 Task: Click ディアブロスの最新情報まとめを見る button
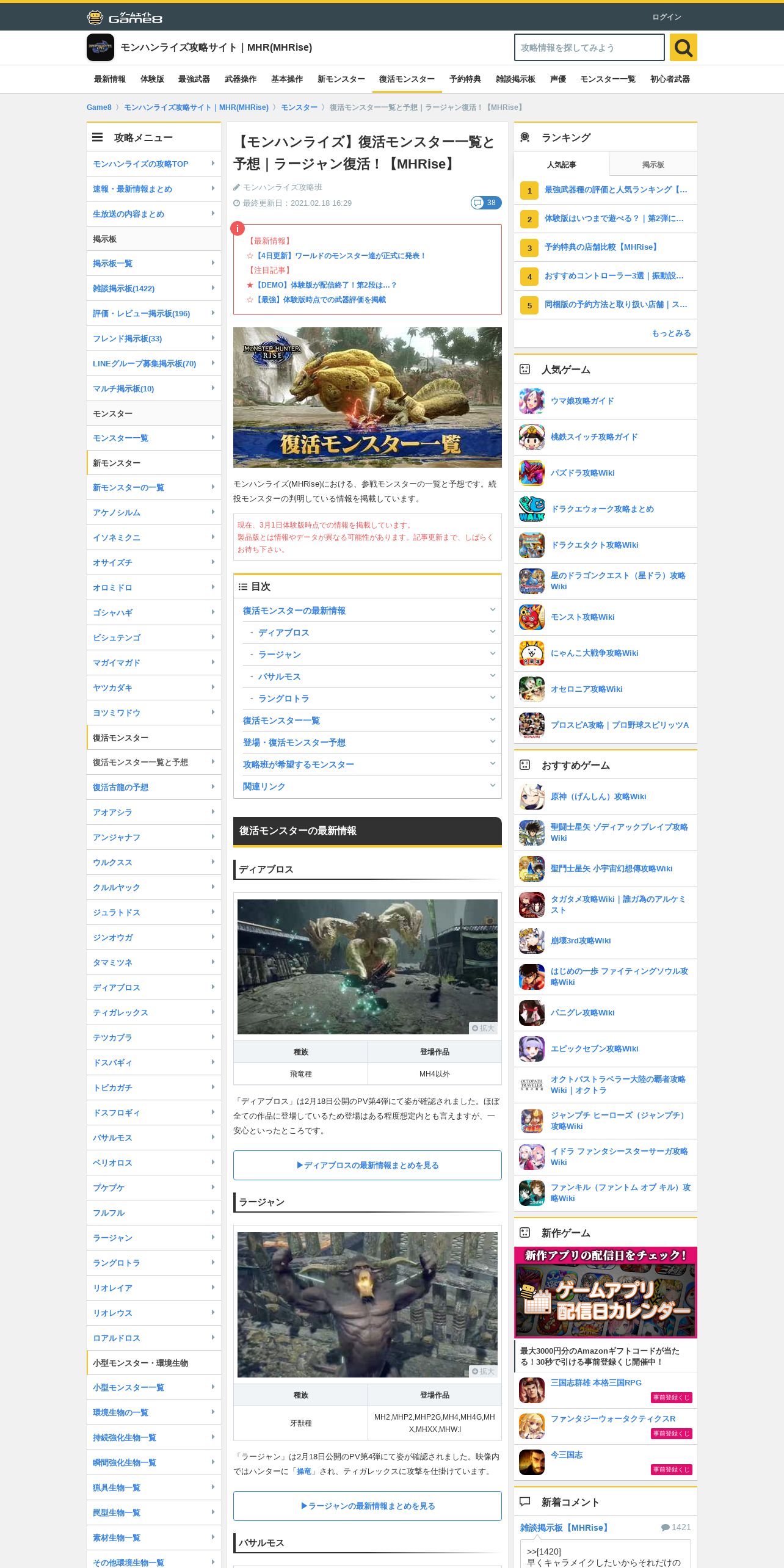368,1165
